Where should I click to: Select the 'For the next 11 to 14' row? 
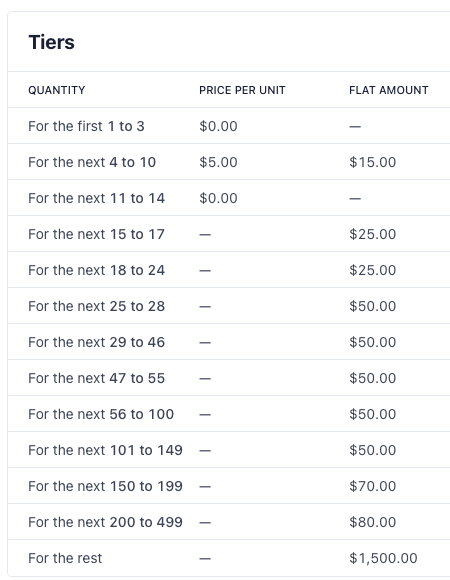point(229,198)
